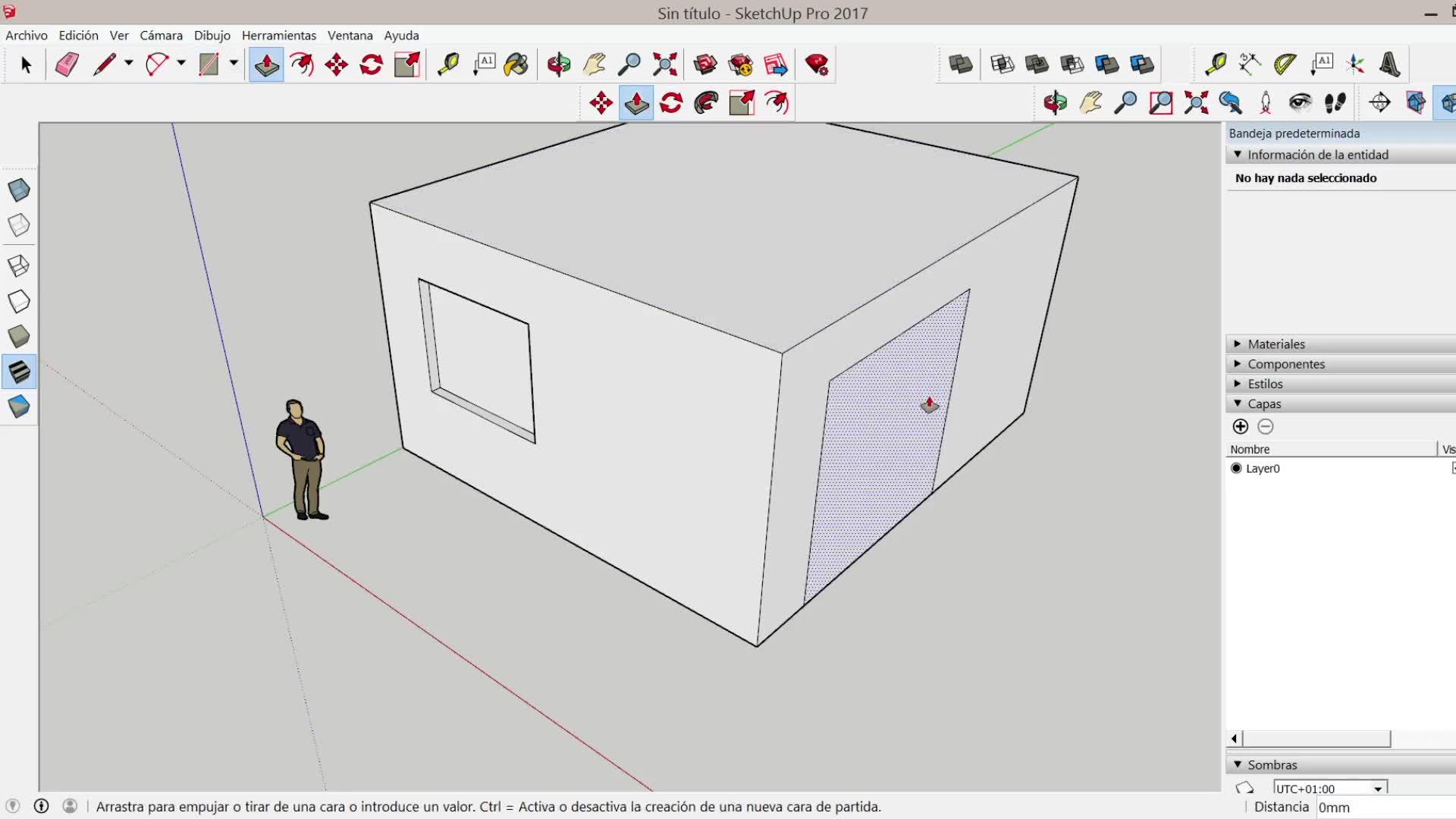Image resolution: width=1456 pixels, height=819 pixels.
Task: Select the Orbit camera tool
Action: [559, 64]
